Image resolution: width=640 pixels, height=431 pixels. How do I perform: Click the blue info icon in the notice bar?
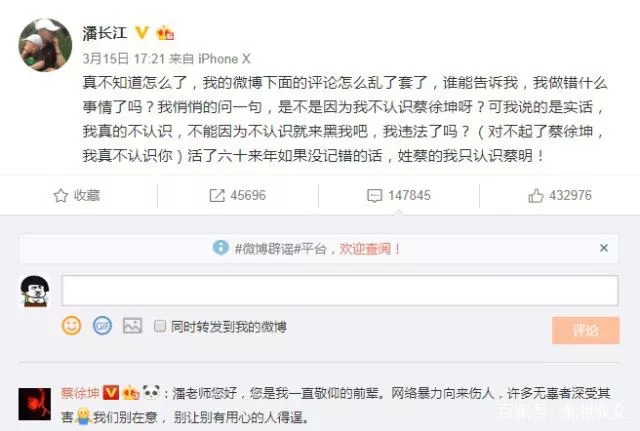coord(221,248)
